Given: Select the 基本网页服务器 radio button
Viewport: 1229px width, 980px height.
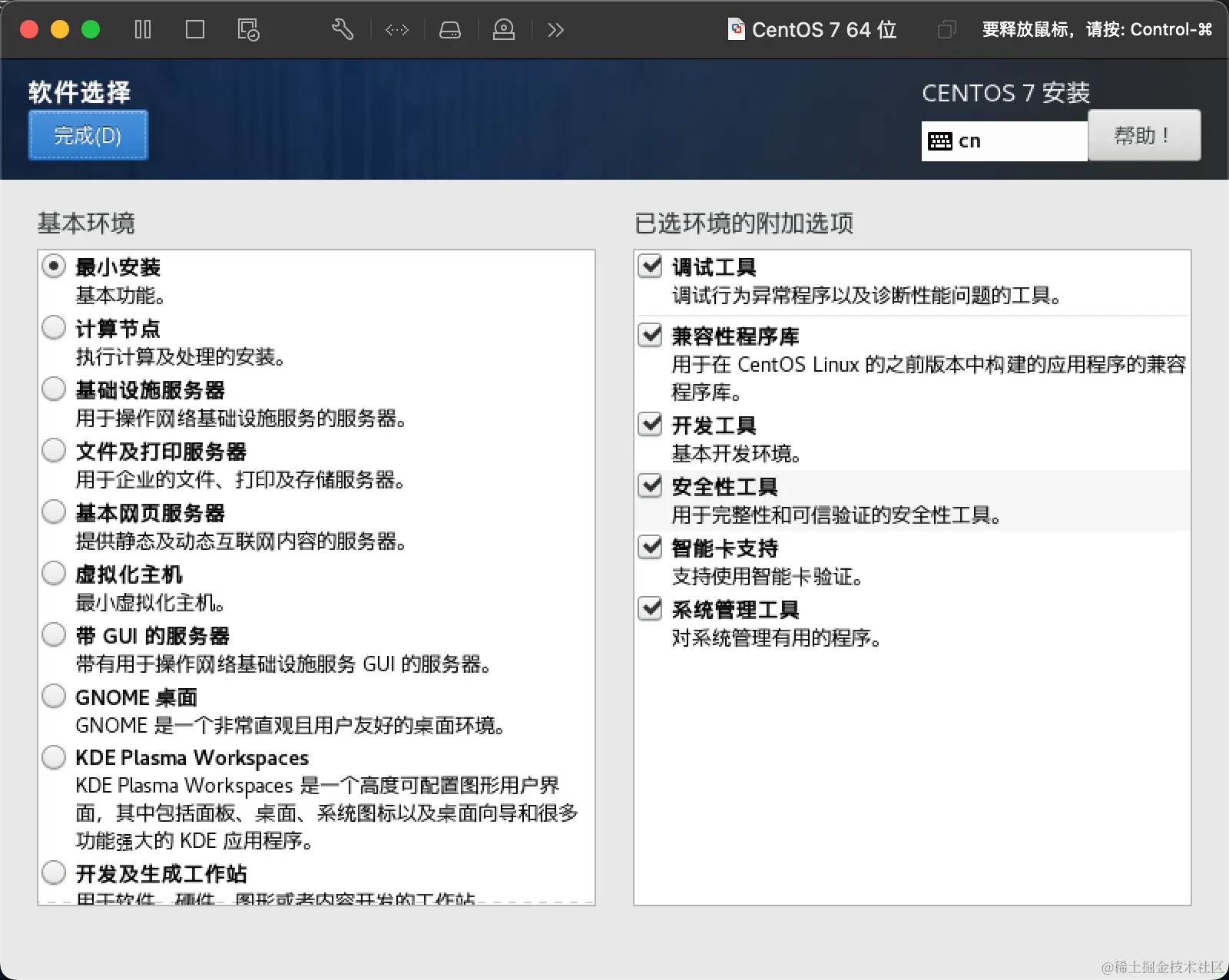Looking at the screenshot, I should pyautogui.click(x=54, y=512).
